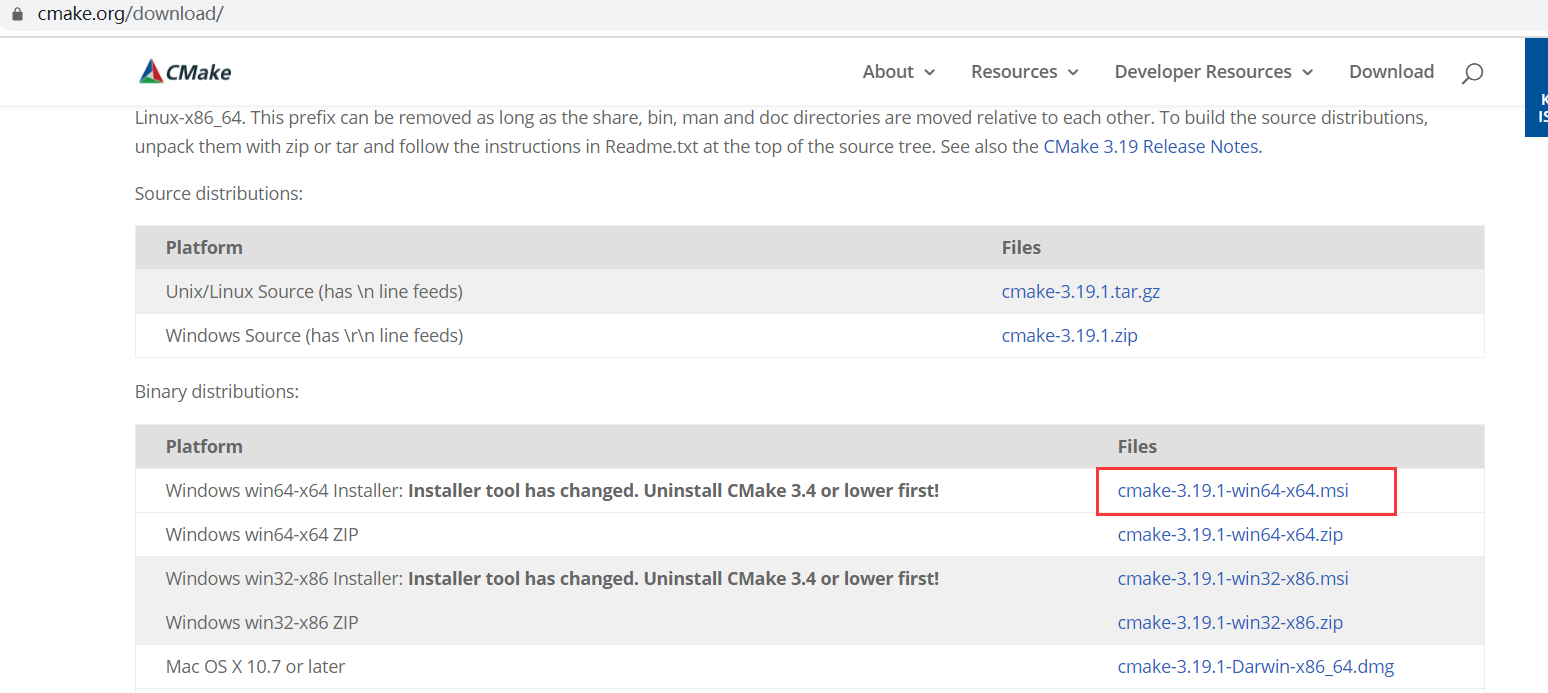Expand the Resources menu chevron
This screenshot has height=693, width=1548.
1074,72
